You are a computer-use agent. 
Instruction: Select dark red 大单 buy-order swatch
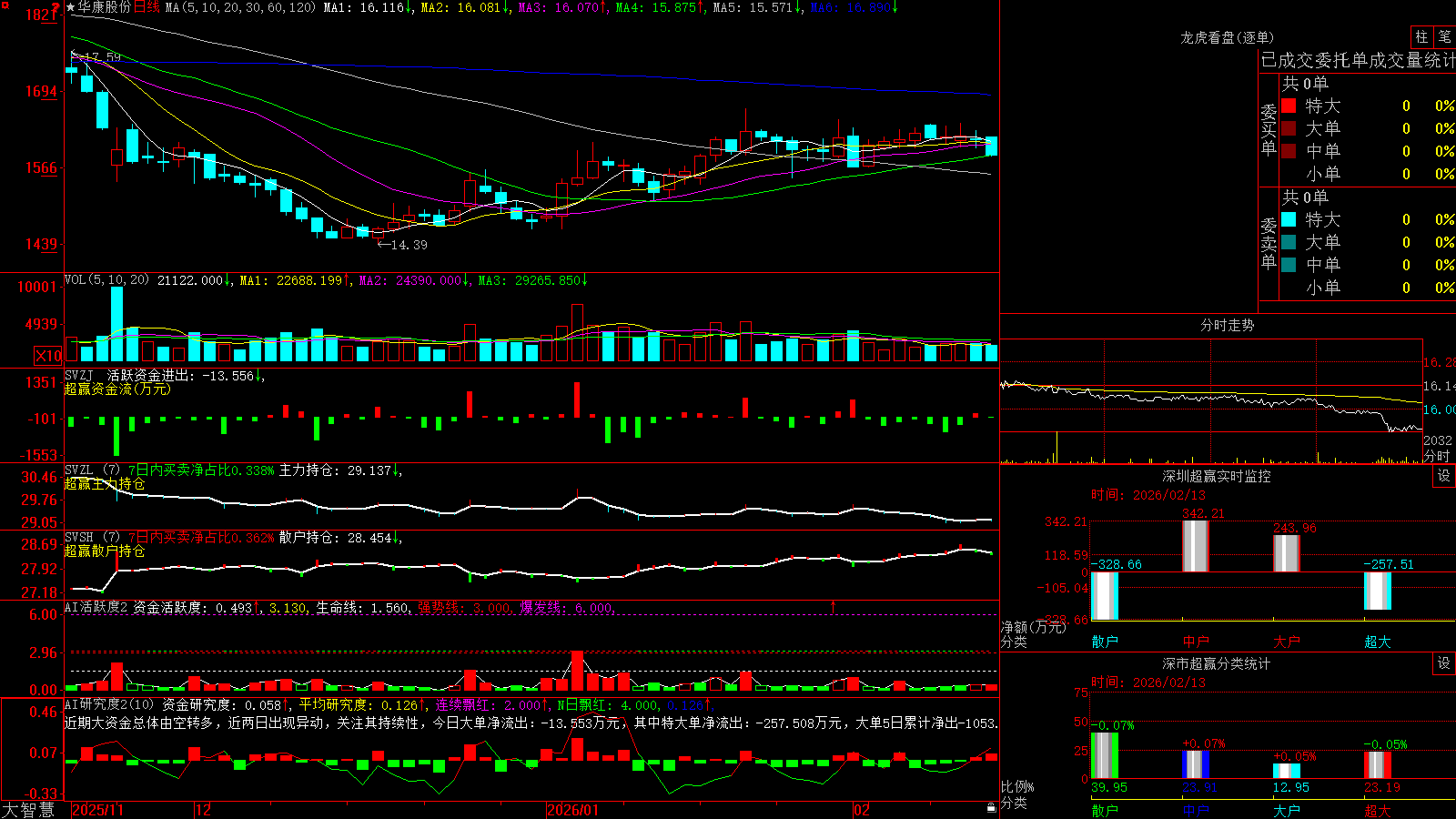tap(1289, 128)
